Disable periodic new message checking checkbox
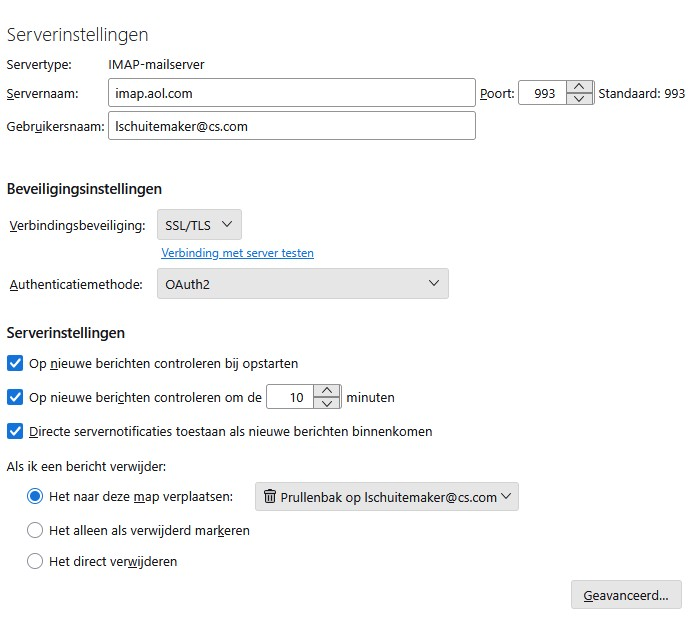The height and width of the screenshot is (630, 690). [15, 397]
